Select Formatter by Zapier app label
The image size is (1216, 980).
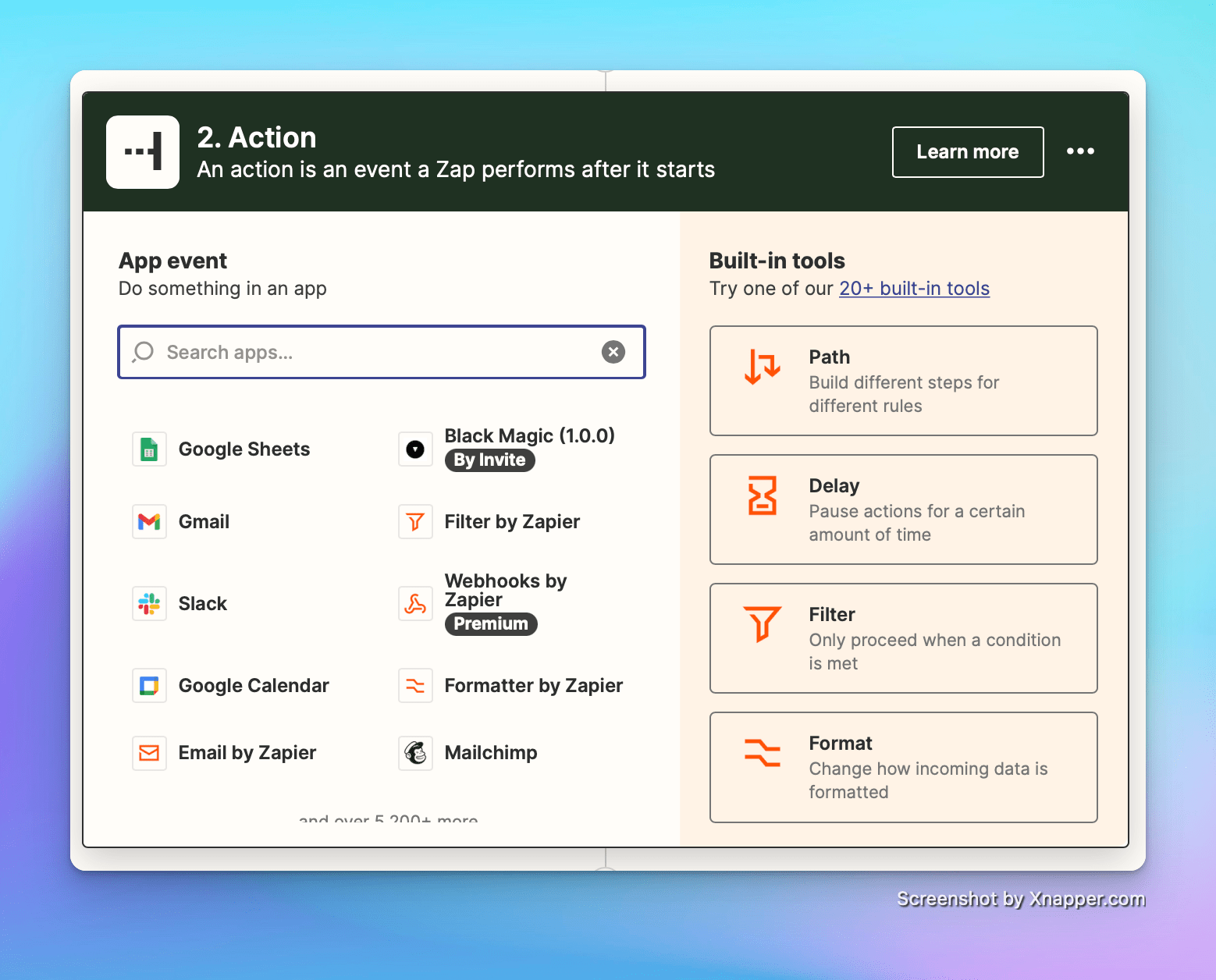tap(534, 686)
